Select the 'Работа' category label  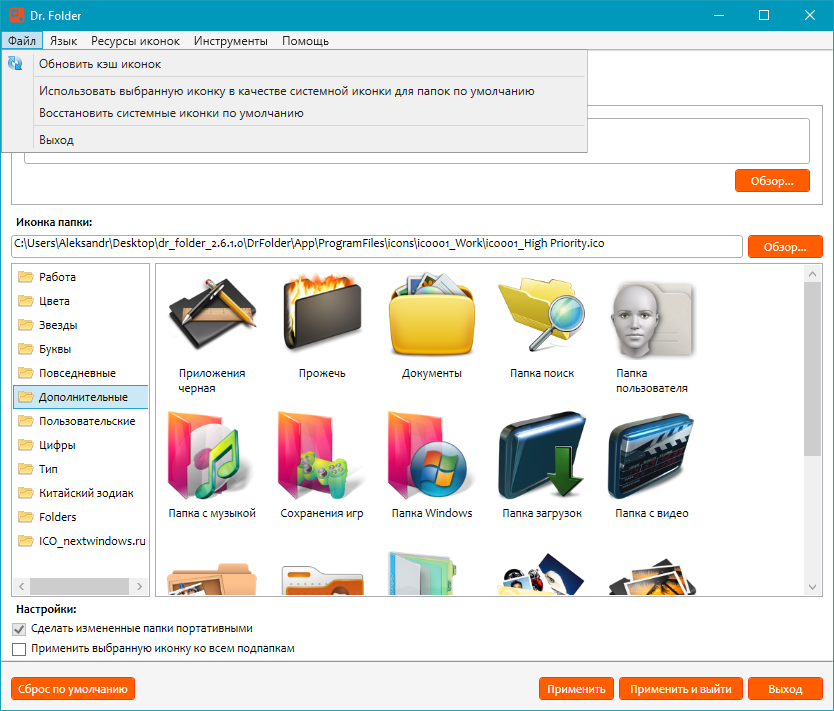[57, 277]
